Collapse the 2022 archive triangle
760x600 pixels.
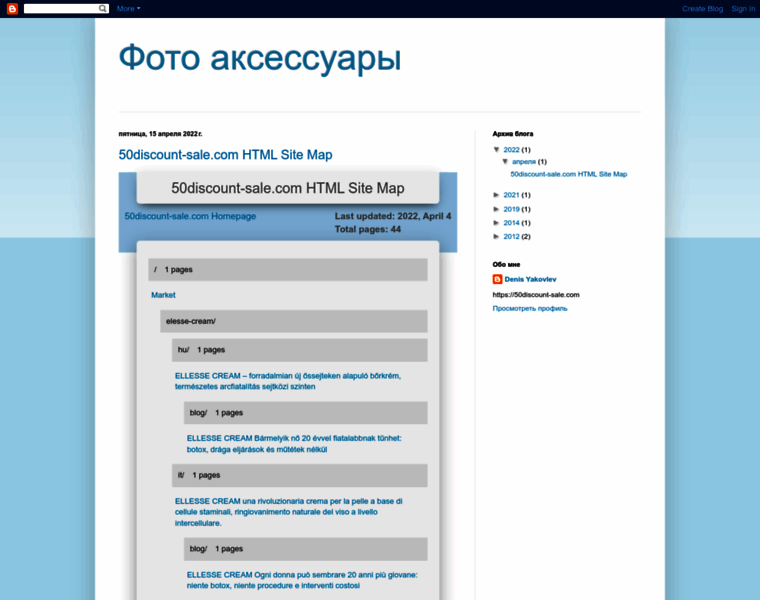click(x=496, y=149)
